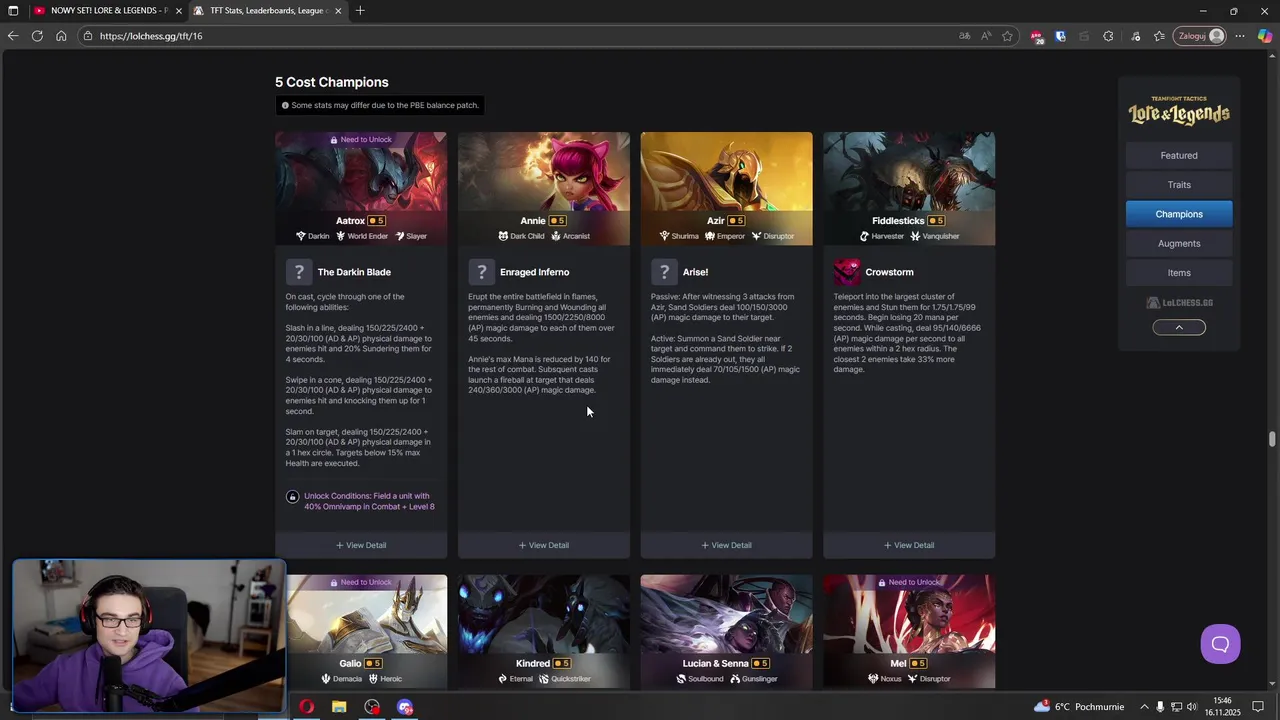
Task: Go back to the previous page
Action: [x=13, y=36]
